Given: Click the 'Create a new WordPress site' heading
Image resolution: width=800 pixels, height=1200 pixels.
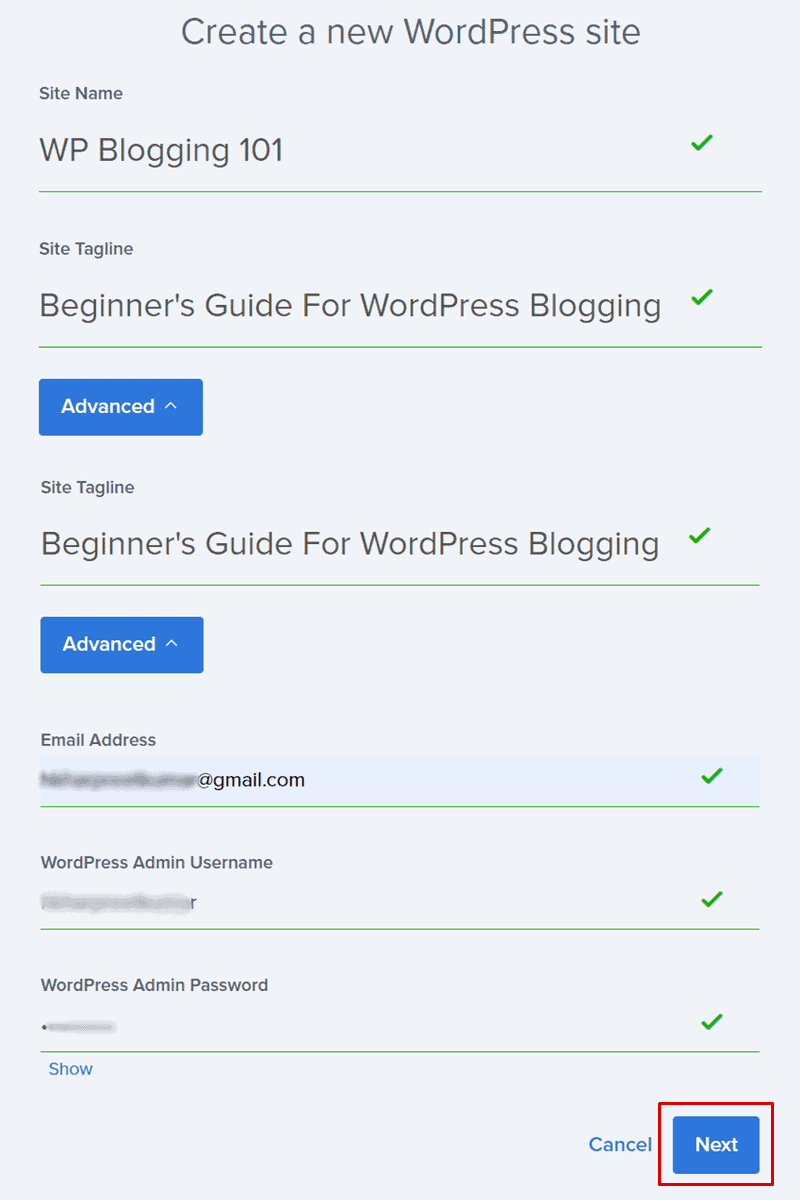Looking at the screenshot, I should pos(410,32).
